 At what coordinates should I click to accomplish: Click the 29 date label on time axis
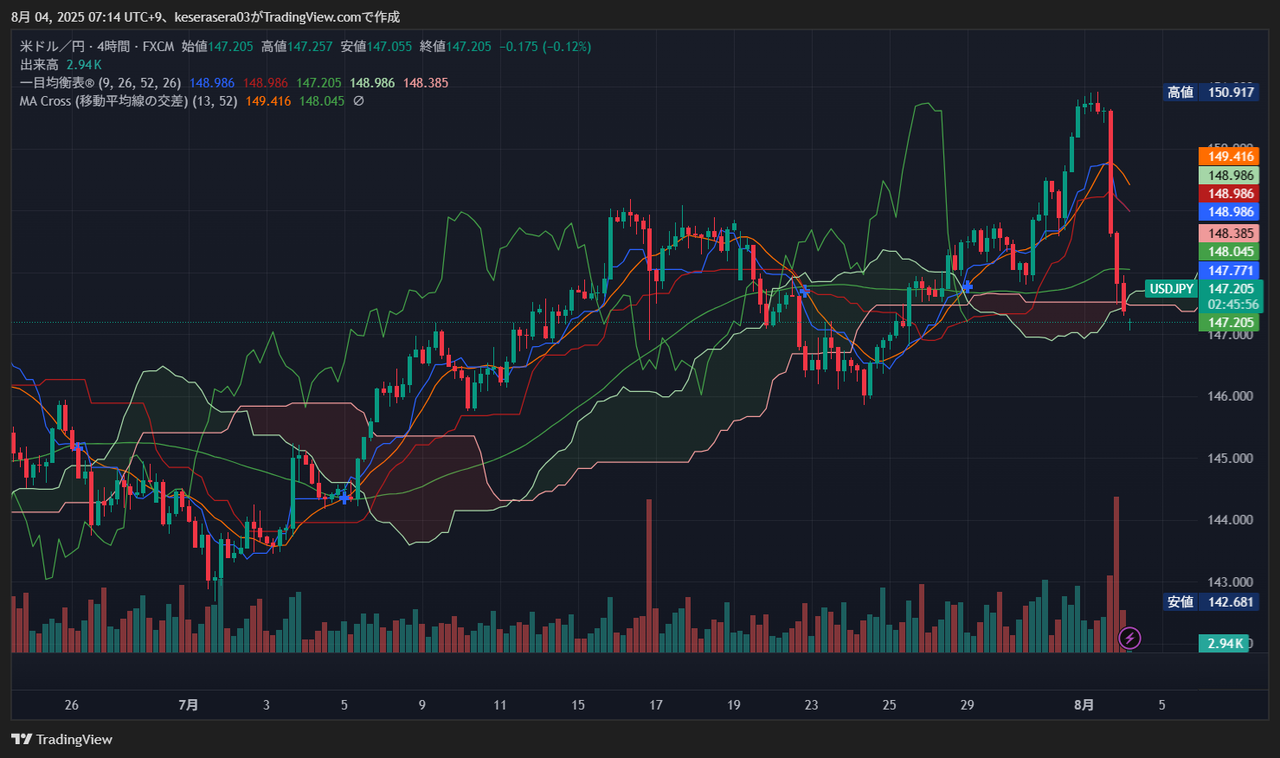967,705
